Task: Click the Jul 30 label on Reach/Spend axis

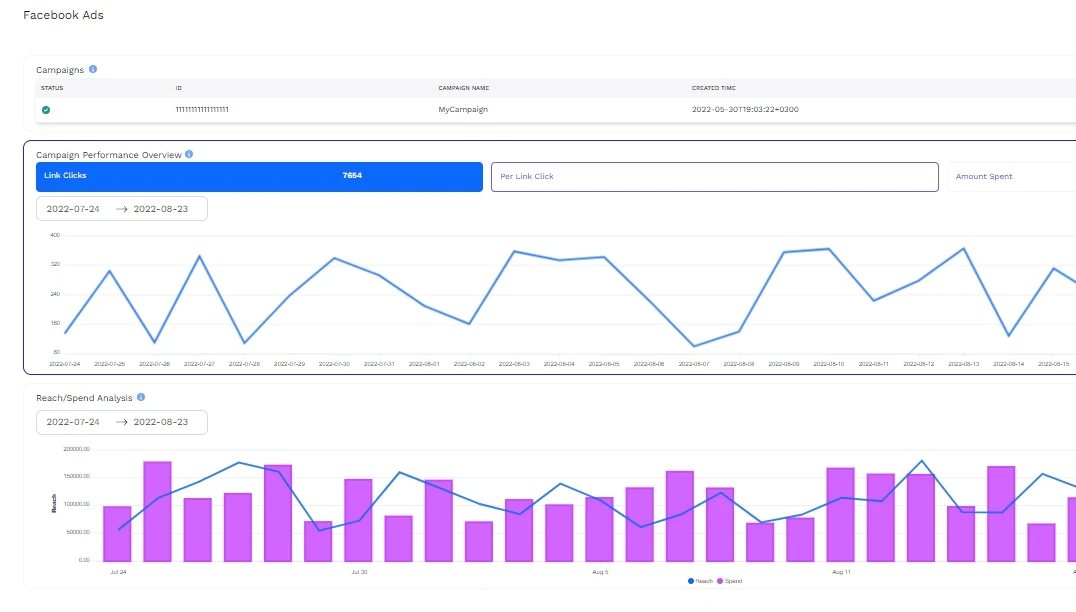Action: [x=359, y=572]
